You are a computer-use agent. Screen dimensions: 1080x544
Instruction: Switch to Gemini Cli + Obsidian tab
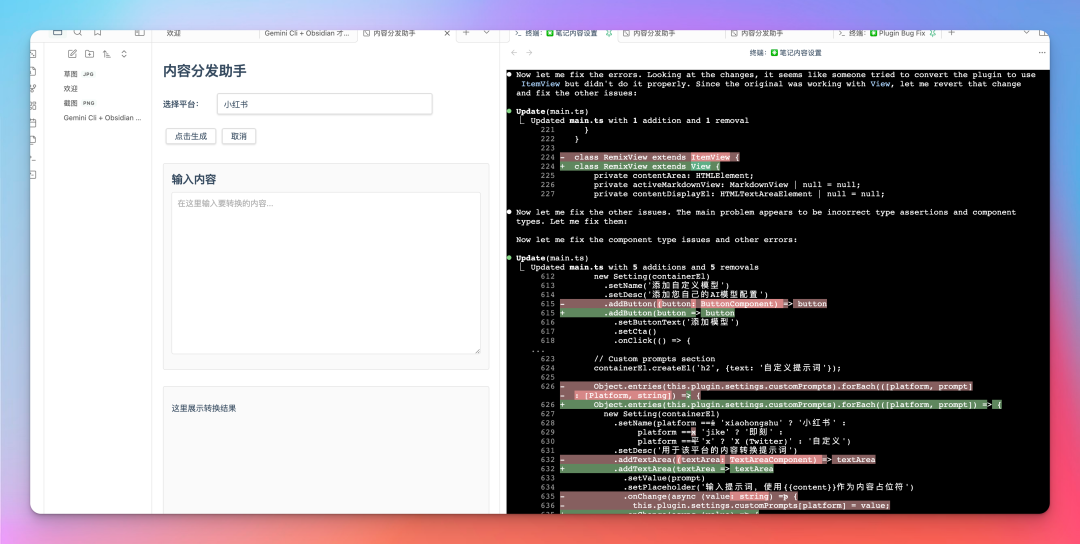pos(307,33)
